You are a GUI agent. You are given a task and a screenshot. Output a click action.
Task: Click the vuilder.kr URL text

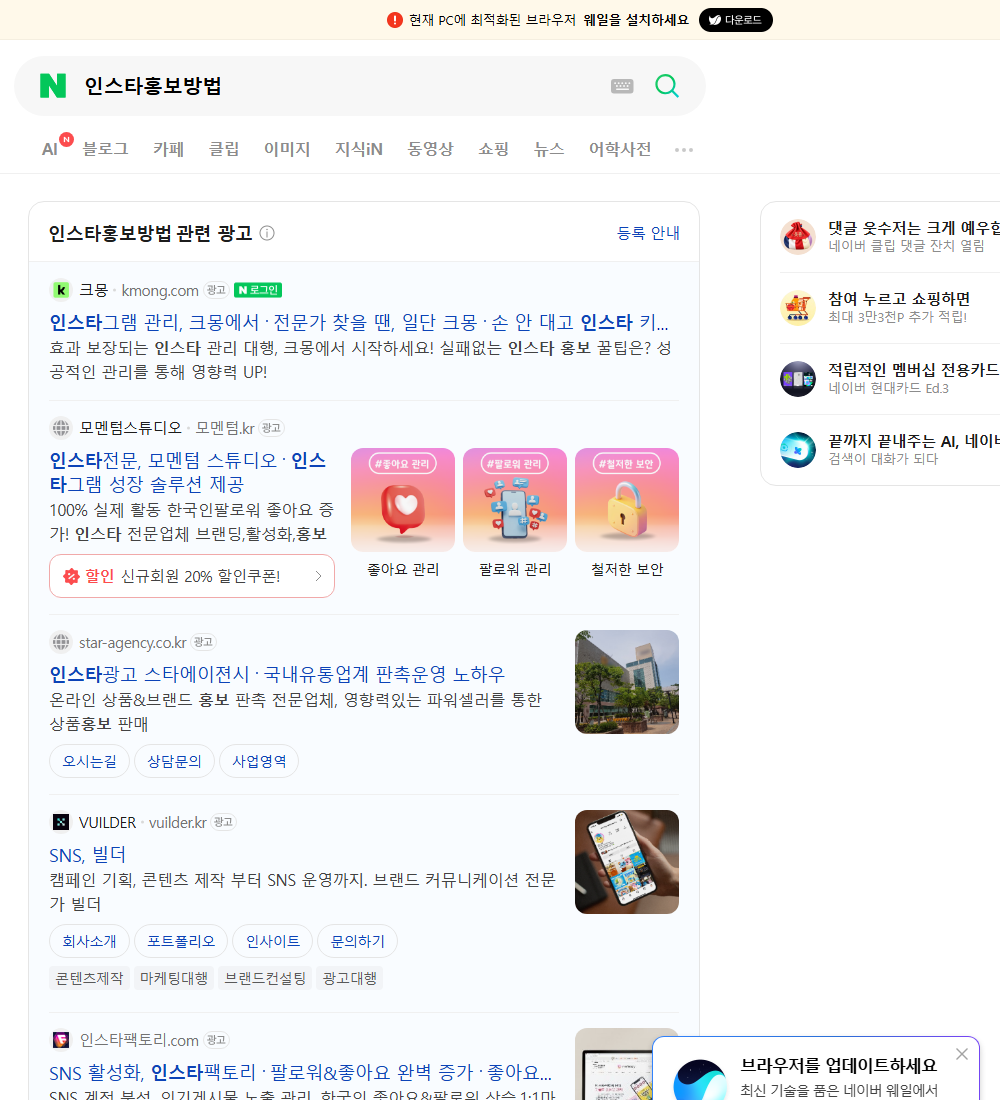pos(178,822)
